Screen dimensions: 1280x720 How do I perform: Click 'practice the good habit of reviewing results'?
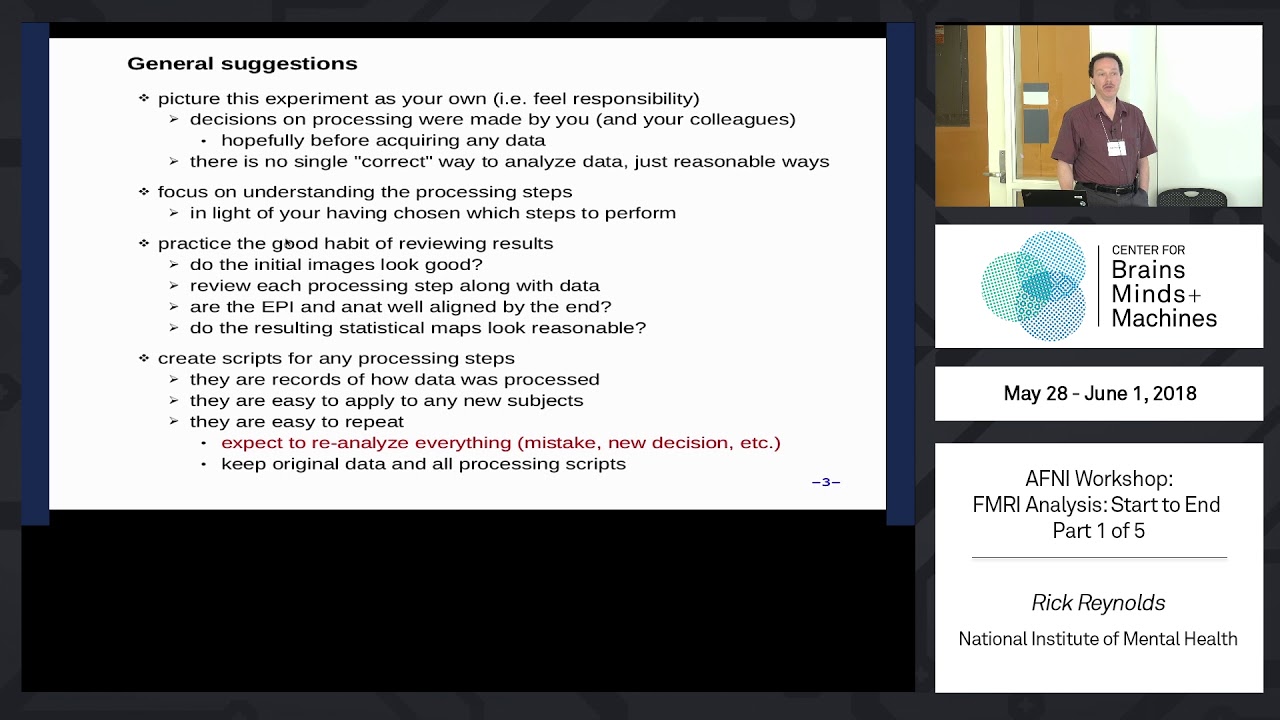[x=355, y=243]
